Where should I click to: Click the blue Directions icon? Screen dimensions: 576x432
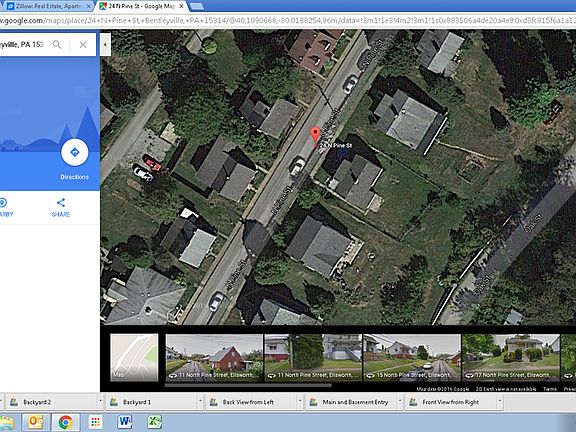pyautogui.click(x=75, y=152)
